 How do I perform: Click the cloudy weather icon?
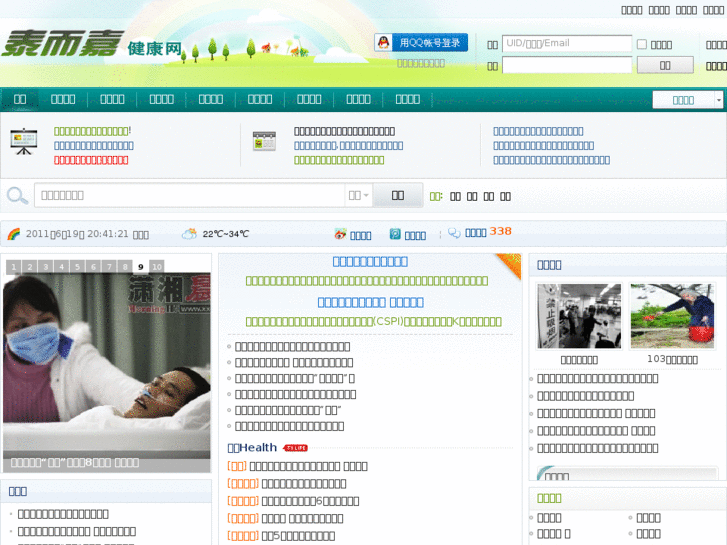[189, 233]
